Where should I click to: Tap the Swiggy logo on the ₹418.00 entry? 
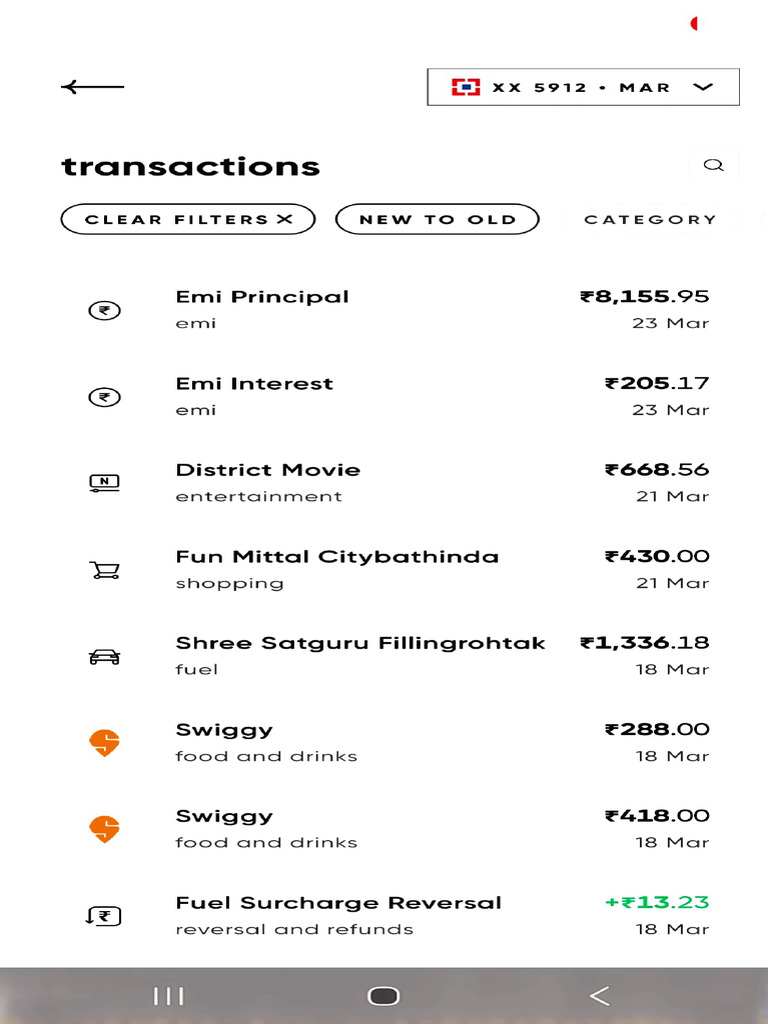coord(104,829)
